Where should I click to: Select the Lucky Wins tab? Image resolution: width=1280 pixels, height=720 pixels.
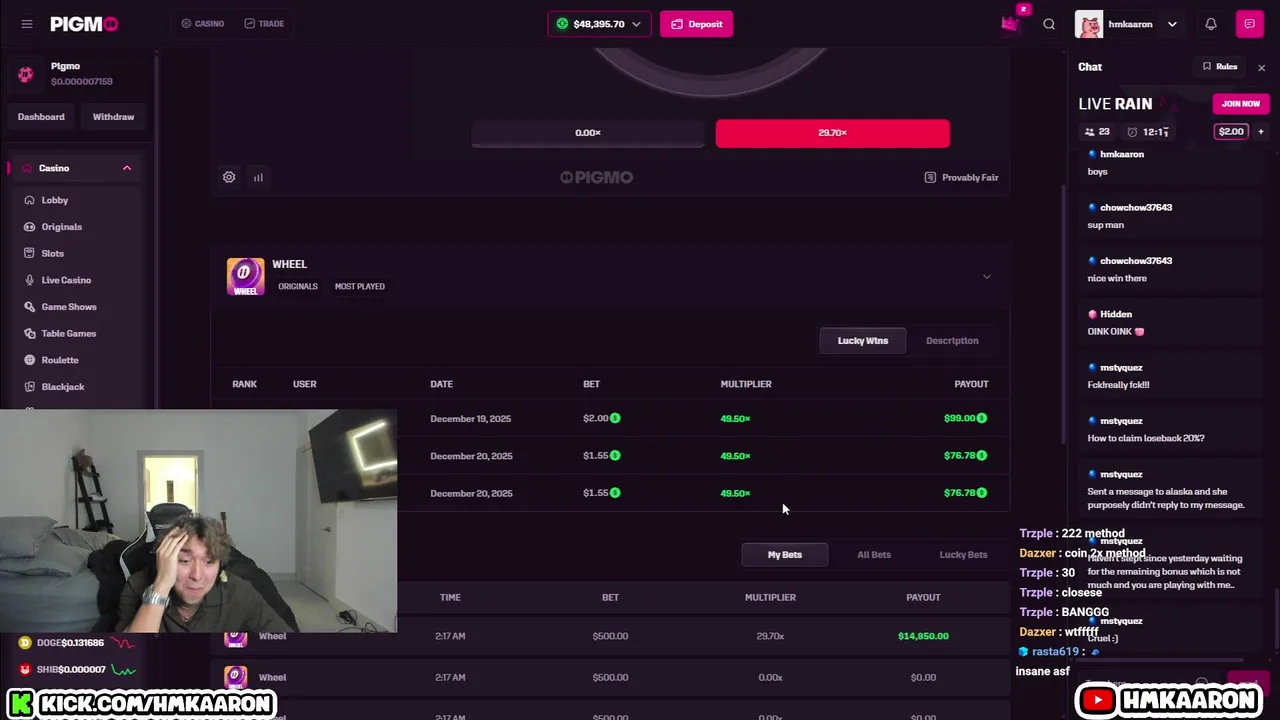(862, 341)
